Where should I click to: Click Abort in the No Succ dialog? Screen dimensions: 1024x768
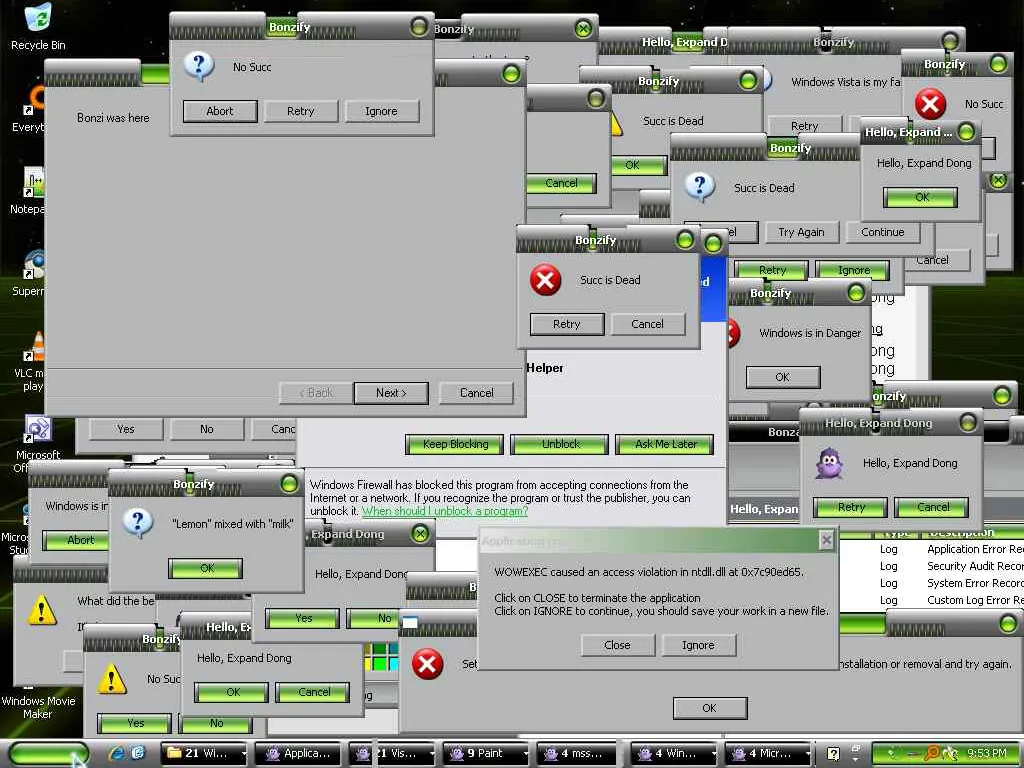coord(220,111)
